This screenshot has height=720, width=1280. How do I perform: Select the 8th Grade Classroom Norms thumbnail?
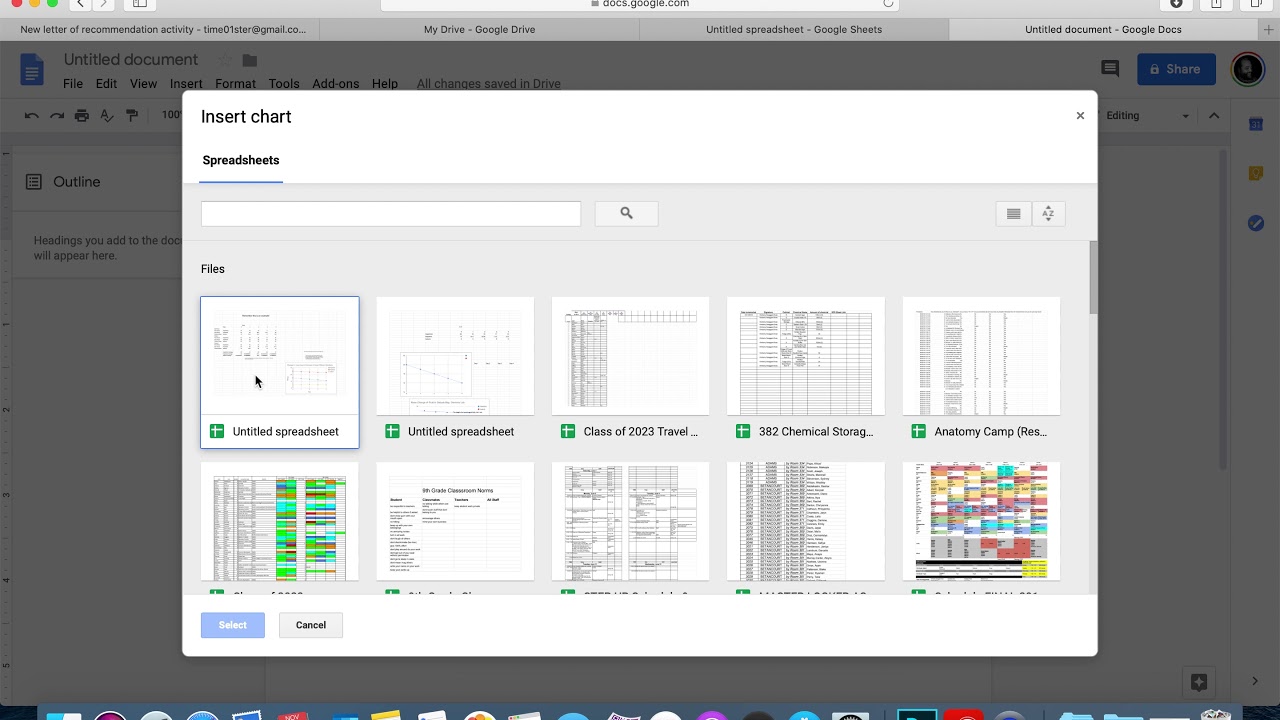pyautogui.click(x=455, y=521)
